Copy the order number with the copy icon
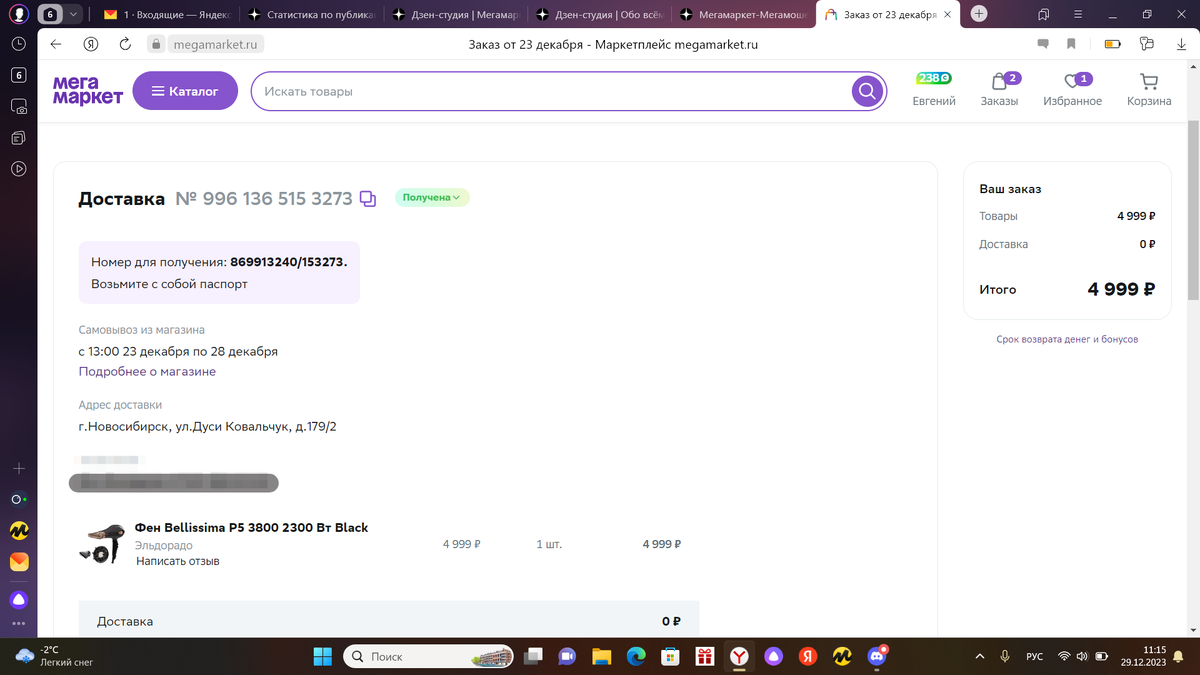Viewport: 1200px width, 675px height. (x=368, y=199)
